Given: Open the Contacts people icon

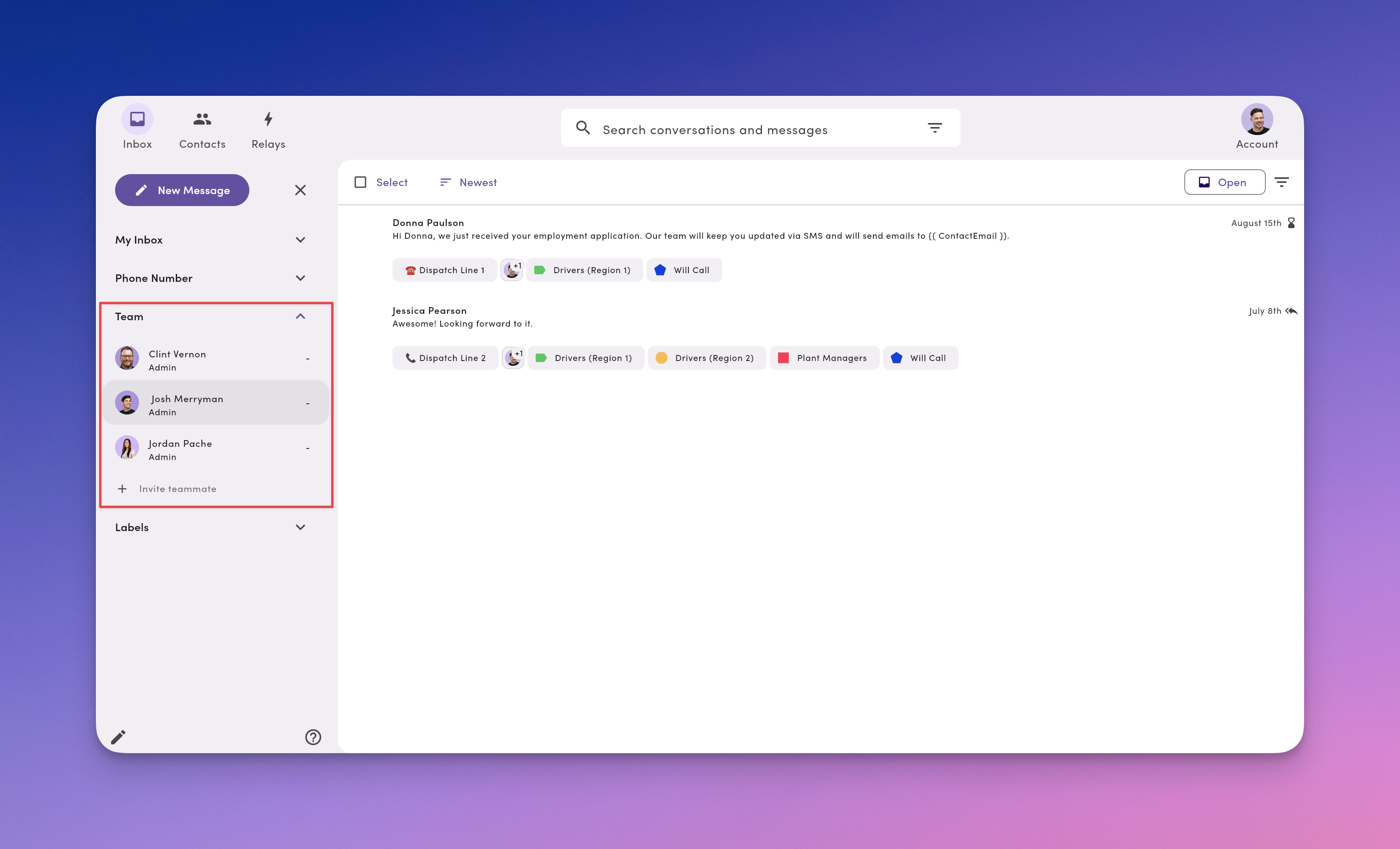Looking at the screenshot, I should pos(202,119).
